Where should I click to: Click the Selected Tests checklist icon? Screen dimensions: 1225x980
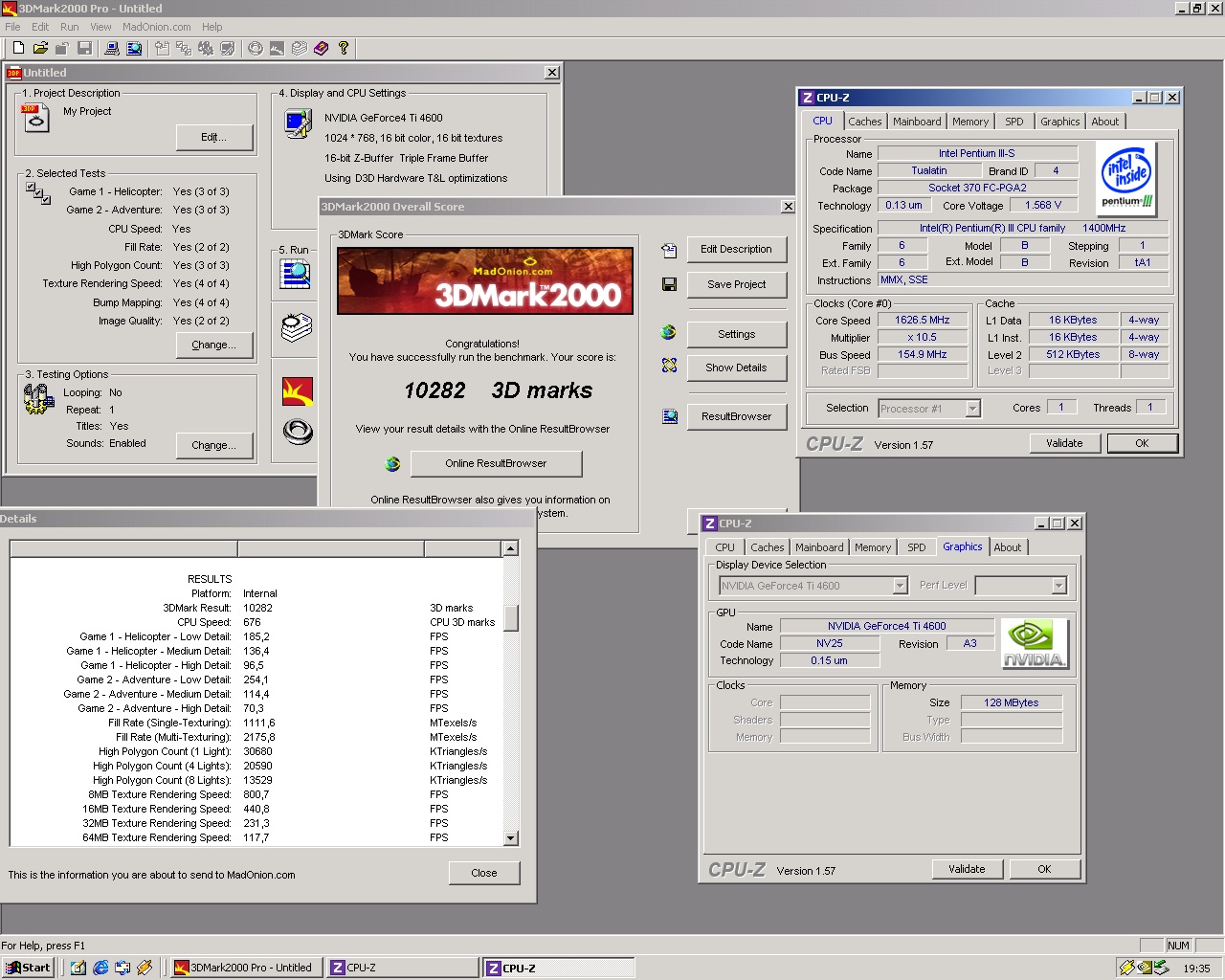point(38,193)
